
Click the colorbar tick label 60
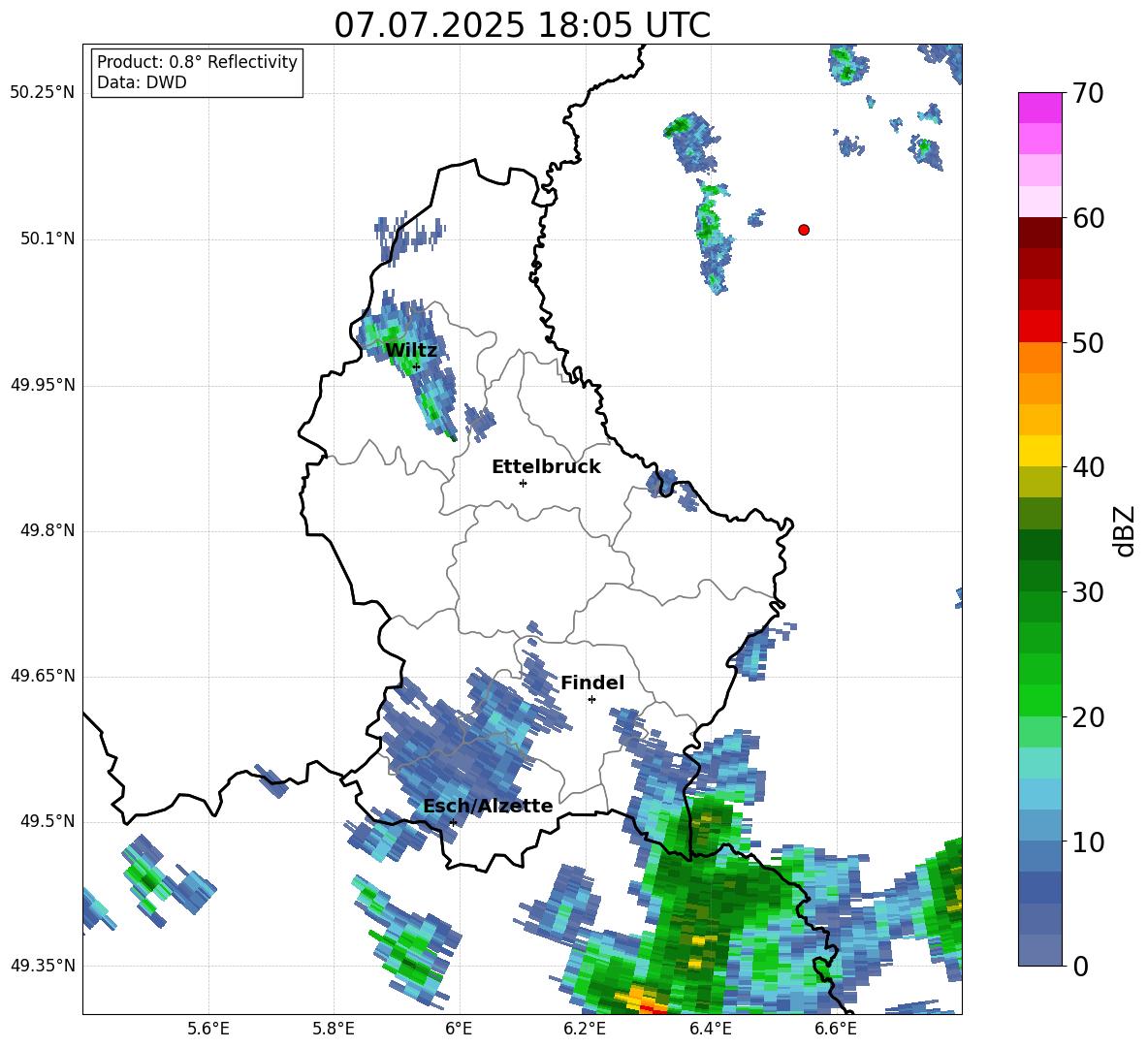(1088, 218)
